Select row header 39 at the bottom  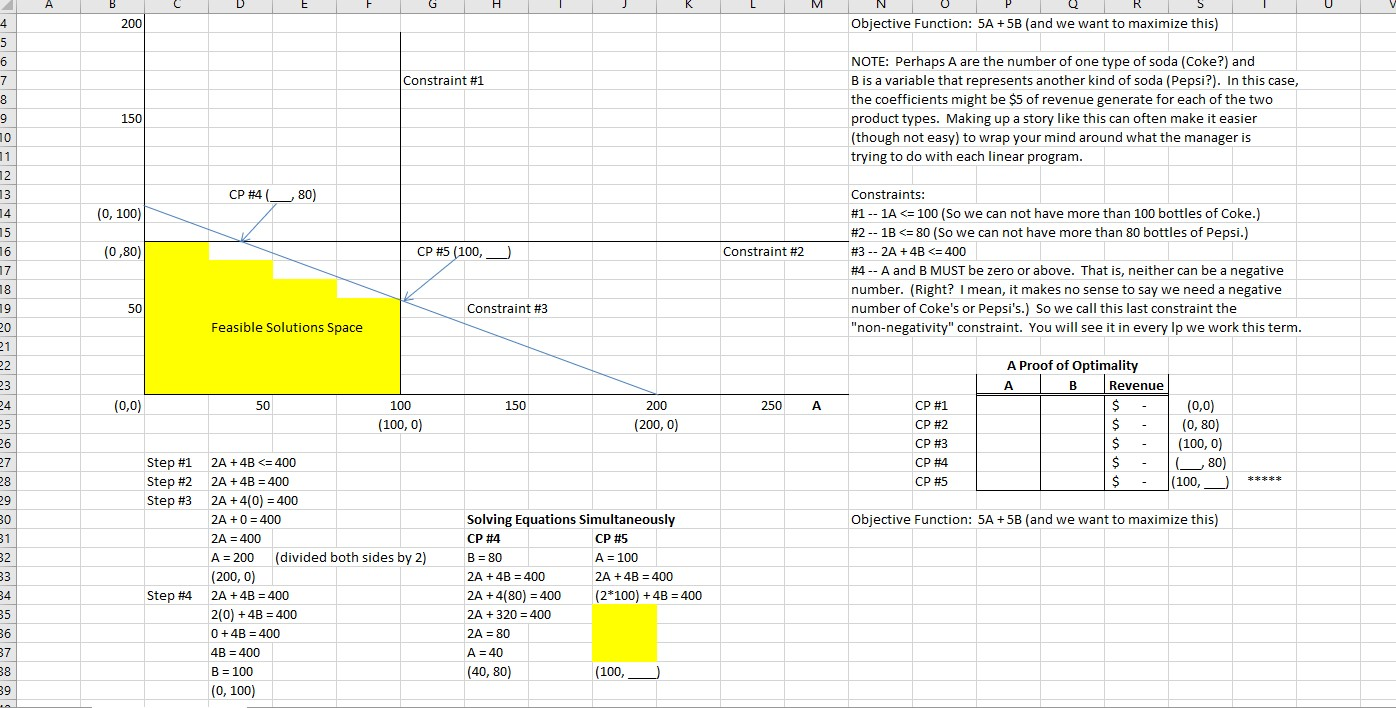6,689
